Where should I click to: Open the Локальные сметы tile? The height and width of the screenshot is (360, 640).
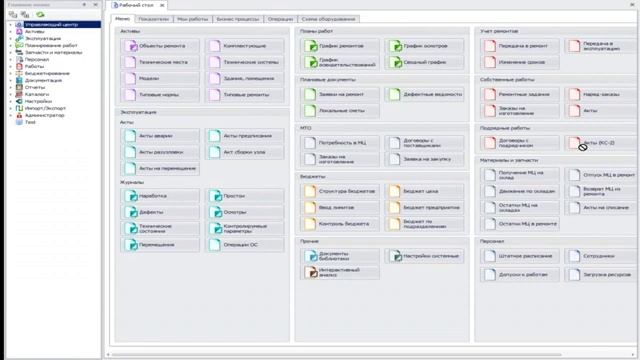point(340,111)
